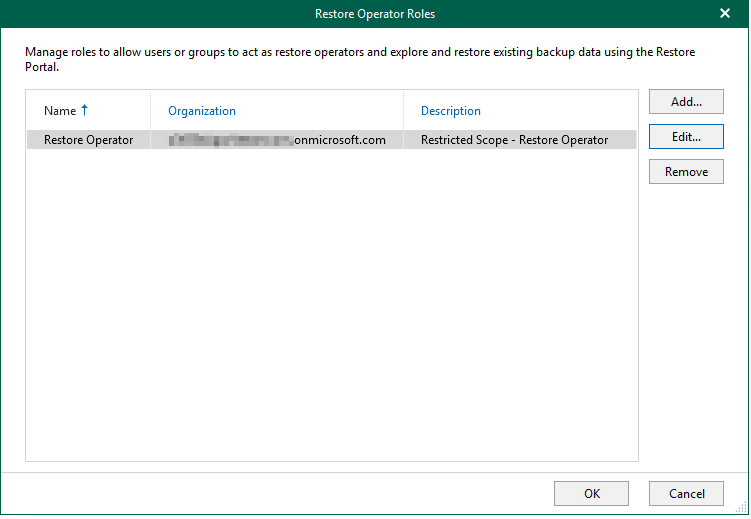Close the dialog using the X icon
Viewport: 751px width, 519px height.
click(725, 14)
